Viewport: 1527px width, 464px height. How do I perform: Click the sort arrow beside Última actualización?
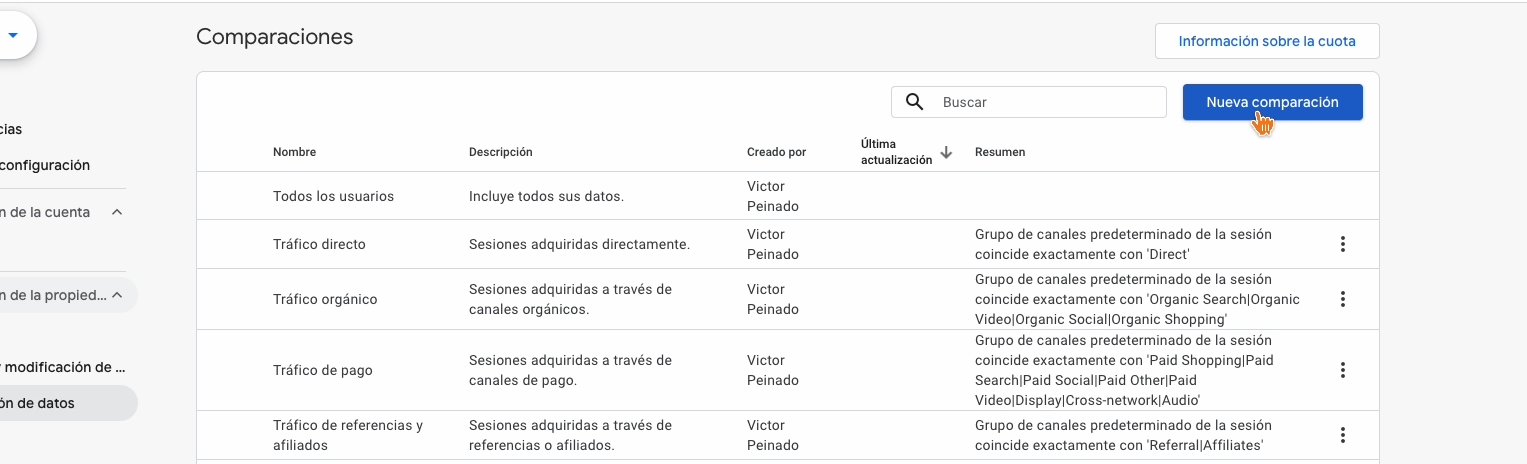[x=946, y=152]
